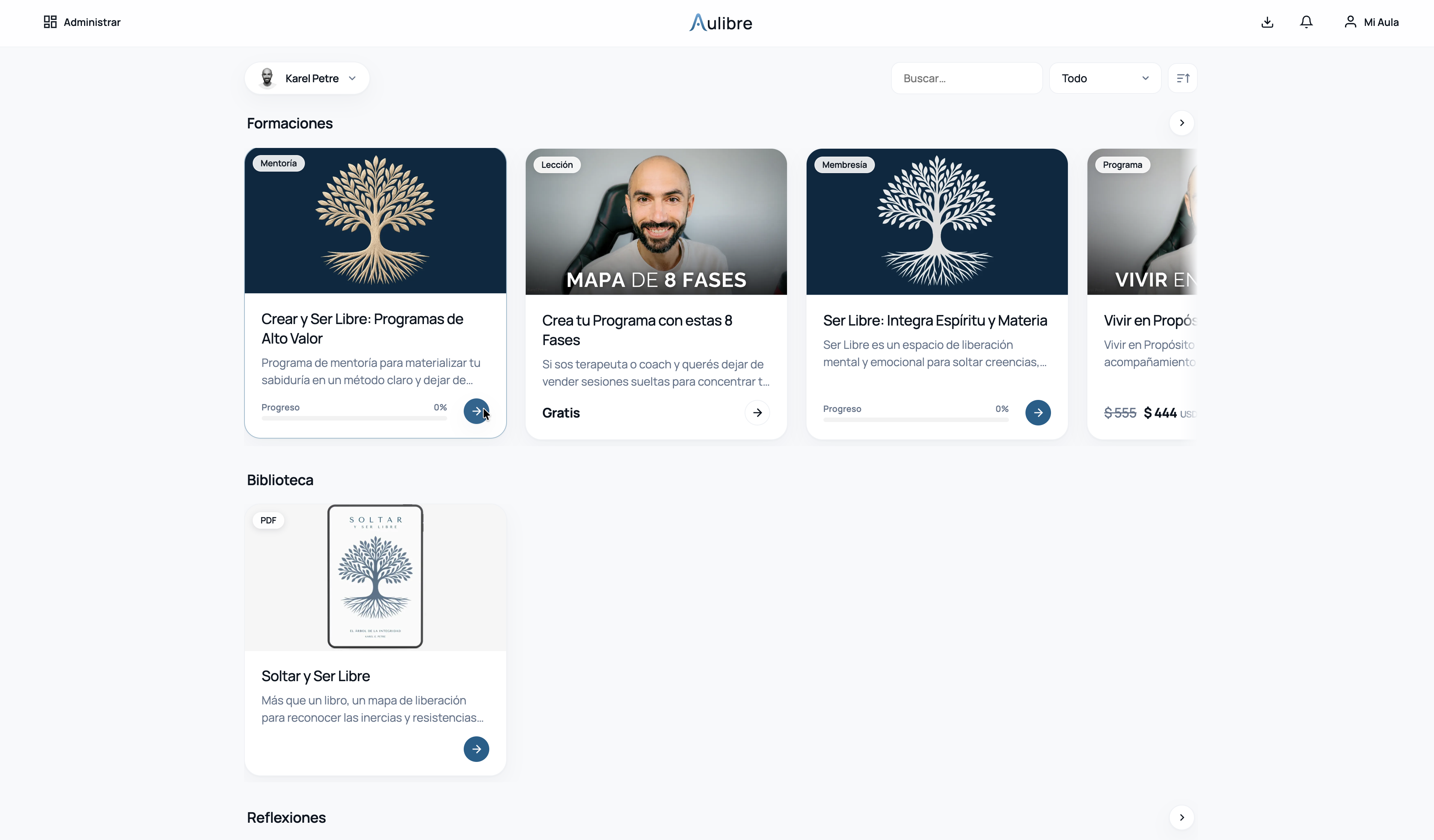The height and width of the screenshot is (840, 1434).
Task: Advance the Reflexiones carousel with chevron
Action: [x=1182, y=817]
